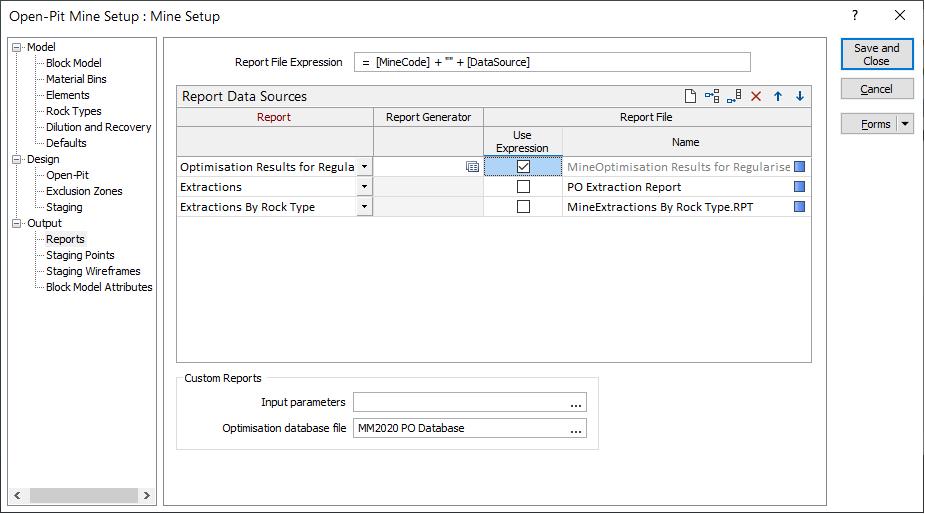Viewport: 925px width, 514px height.
Task: Move the selected row down with down arrow
Action: [x=800, y=96]
